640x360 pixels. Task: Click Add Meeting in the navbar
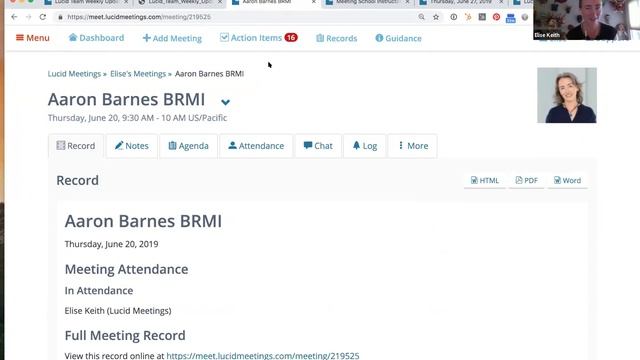coord(172,38)
